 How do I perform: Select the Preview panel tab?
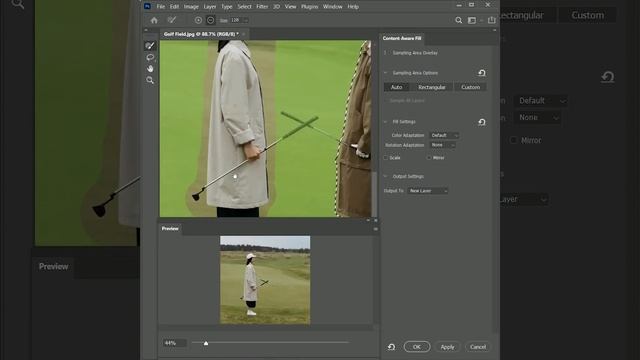click(x=170, y=229)
